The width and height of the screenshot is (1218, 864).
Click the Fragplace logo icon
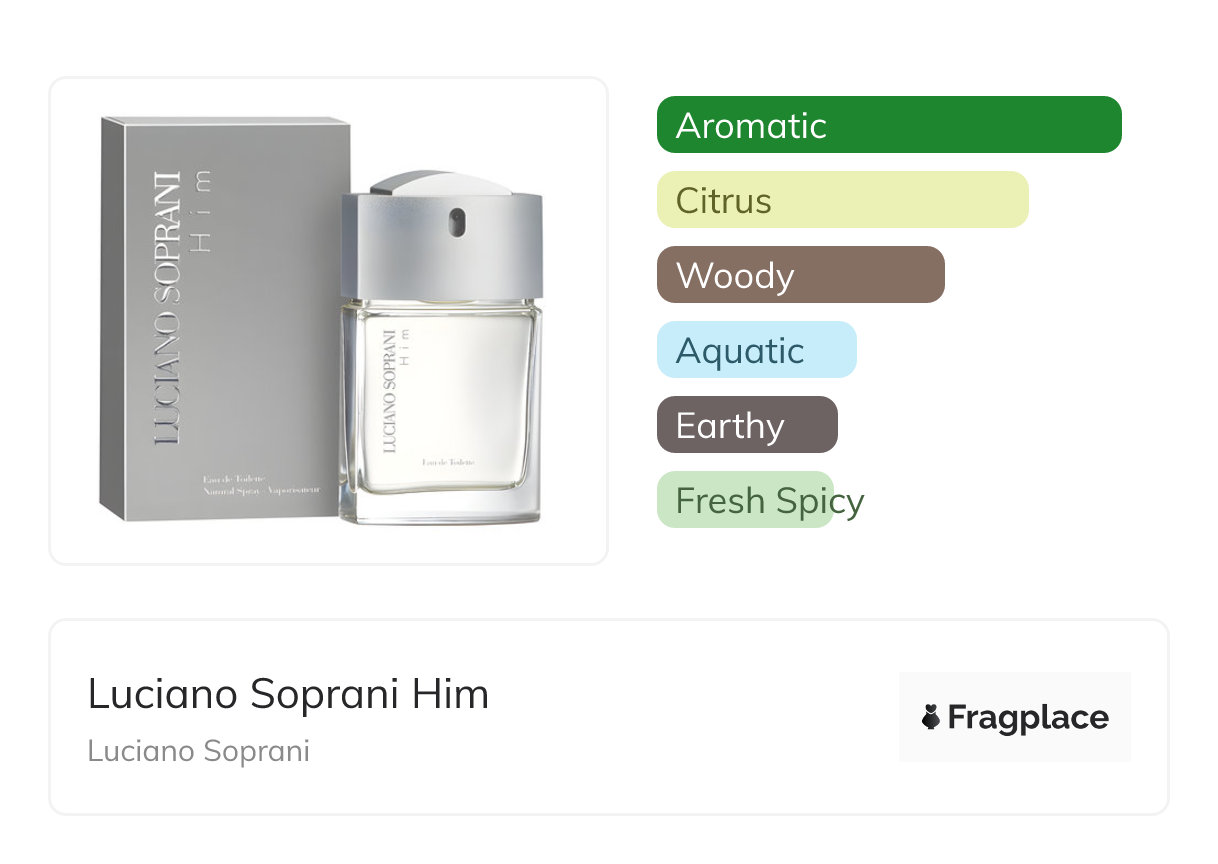point(931,717)
